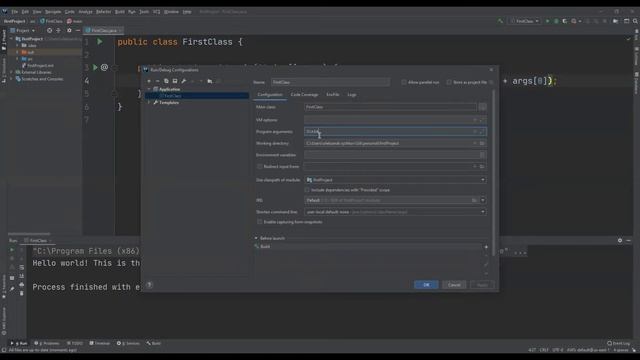Screen dimensions: 640x360
Task: Open the JRE dropdown arrow
Action: coord(483,200)
